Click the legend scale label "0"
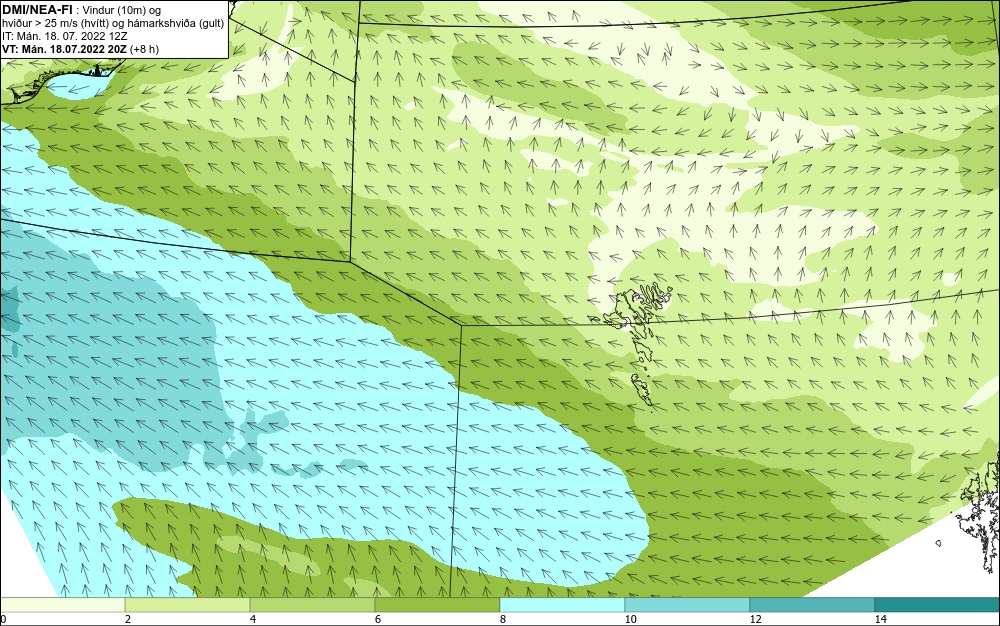The height and width of the screenshot is (626, 1000). (x=3, y=619)
